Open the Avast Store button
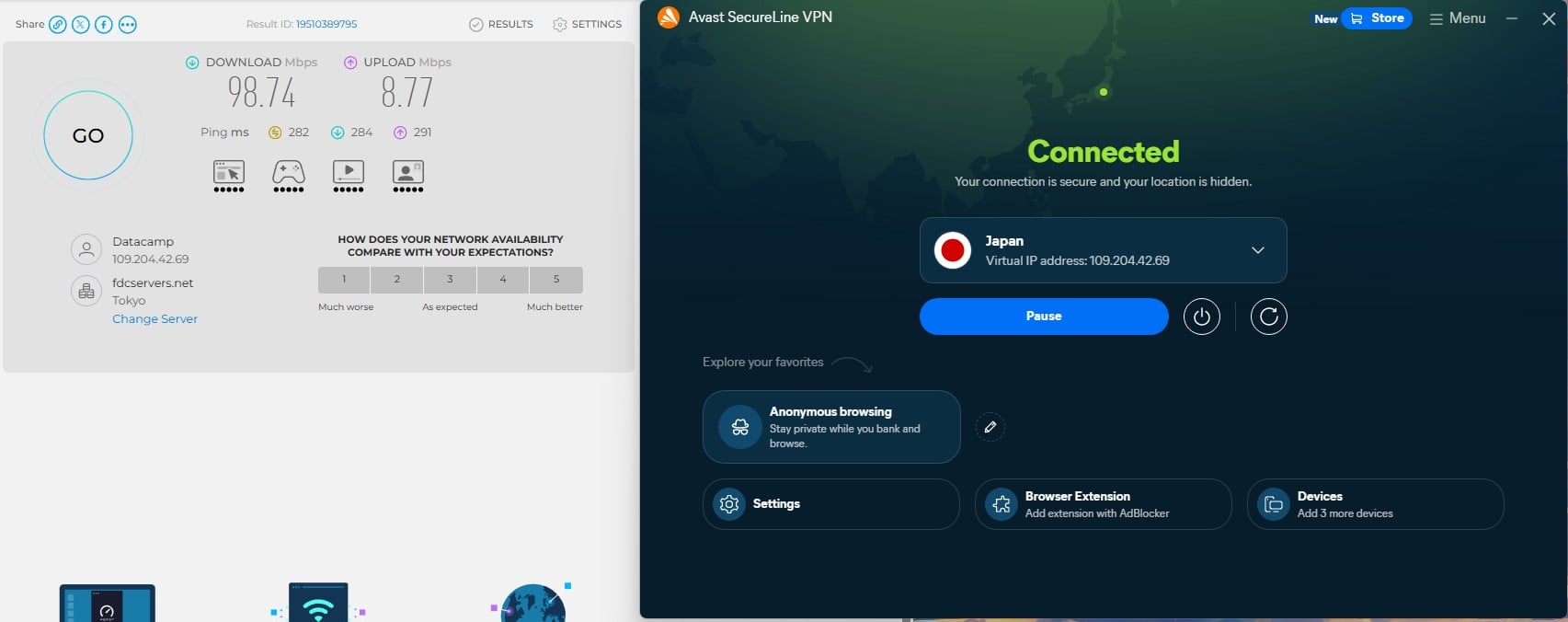The image size is (1568, 622). point(1377,18)
